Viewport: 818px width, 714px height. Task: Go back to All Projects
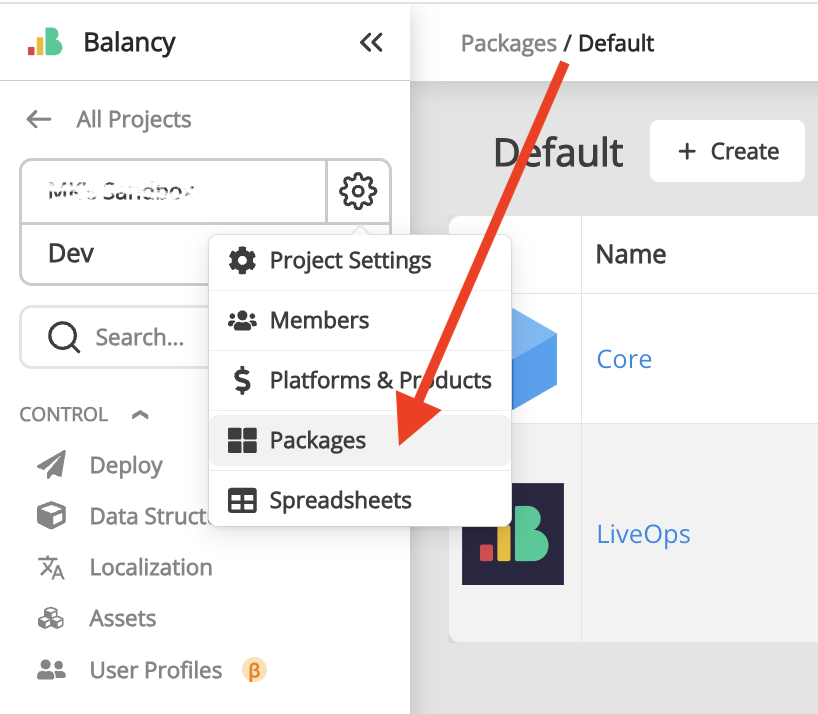(134, 119)
